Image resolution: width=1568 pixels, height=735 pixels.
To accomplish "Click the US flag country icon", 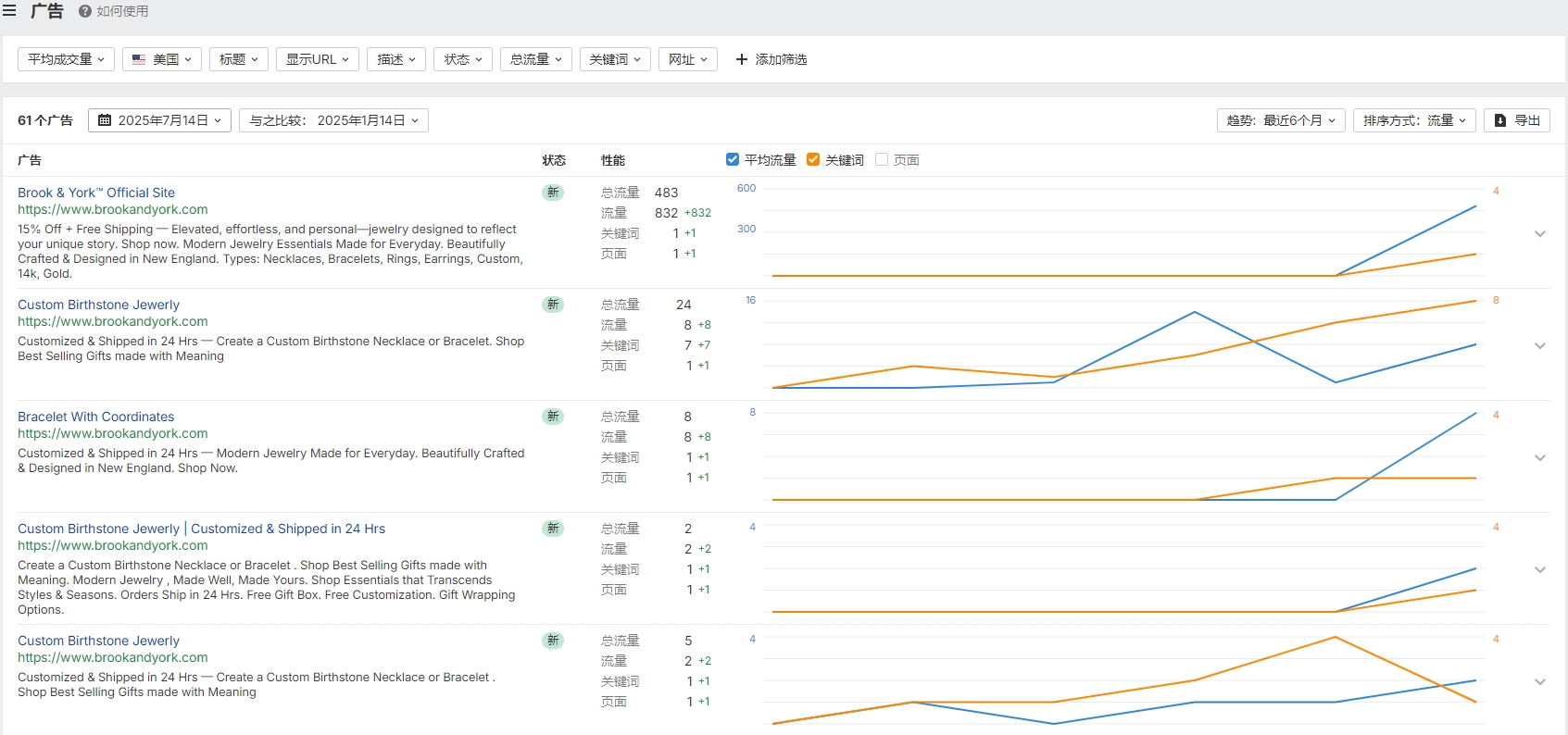I will click(139, 59).
